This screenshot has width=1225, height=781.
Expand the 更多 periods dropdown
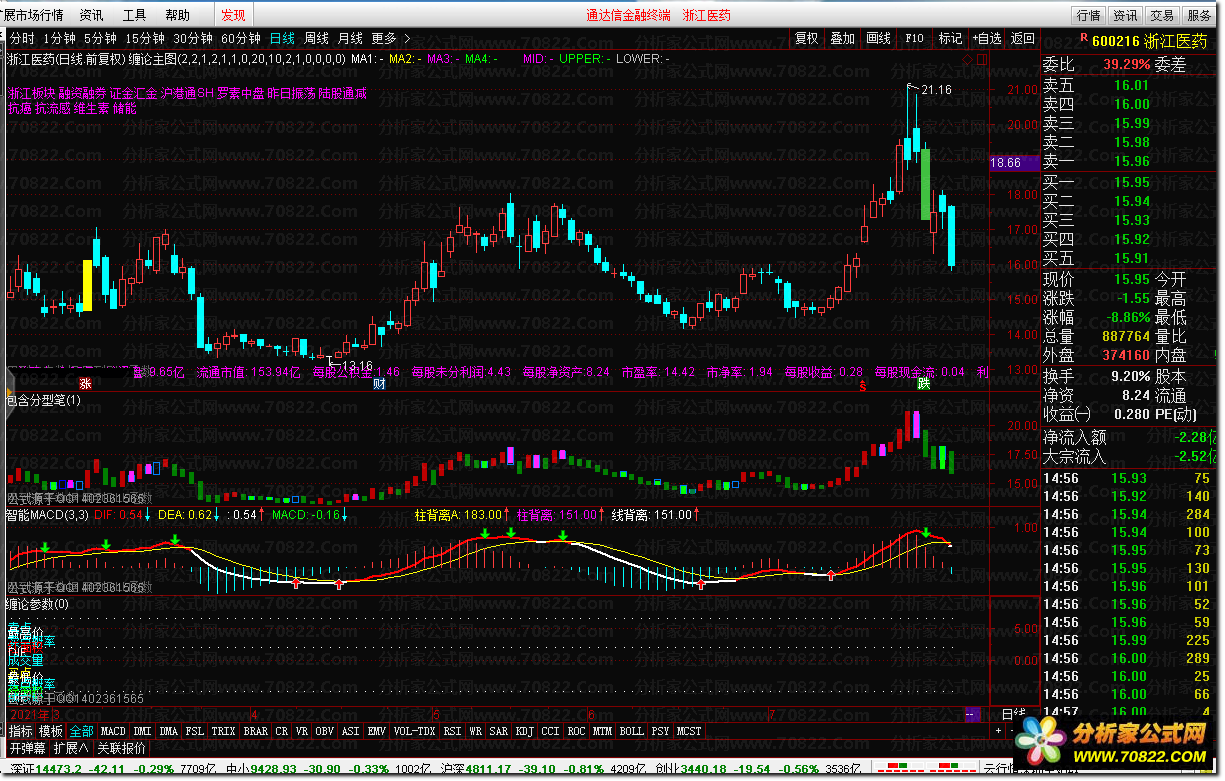pos(390,39)
